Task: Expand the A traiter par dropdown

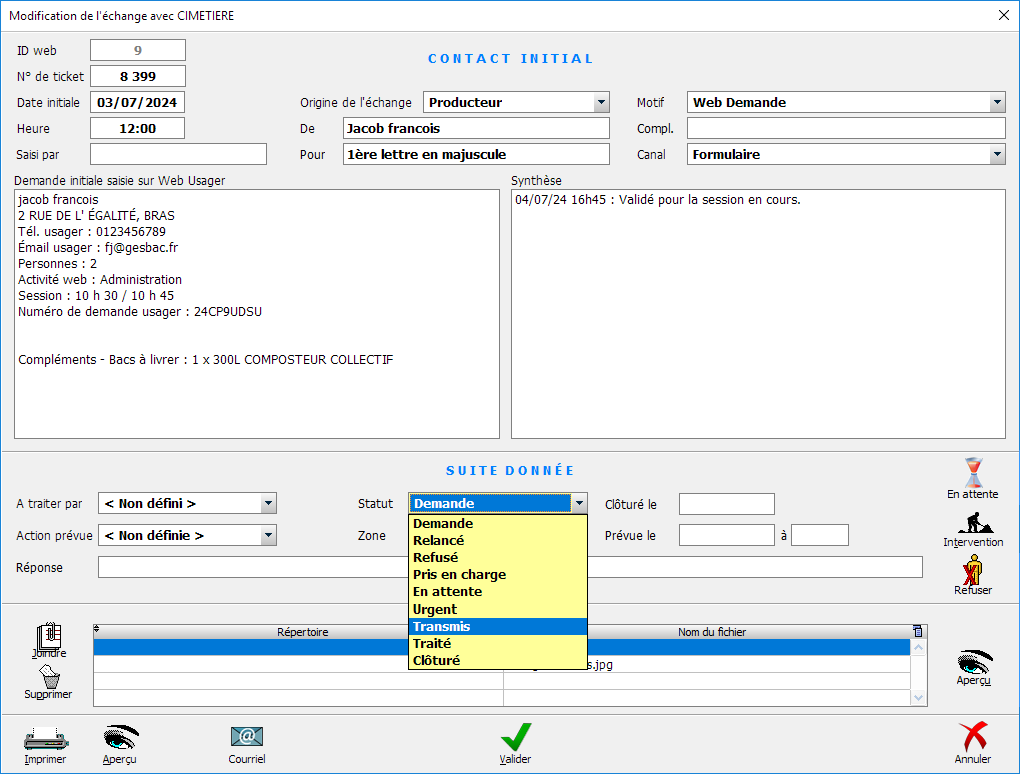Action: 267,504
